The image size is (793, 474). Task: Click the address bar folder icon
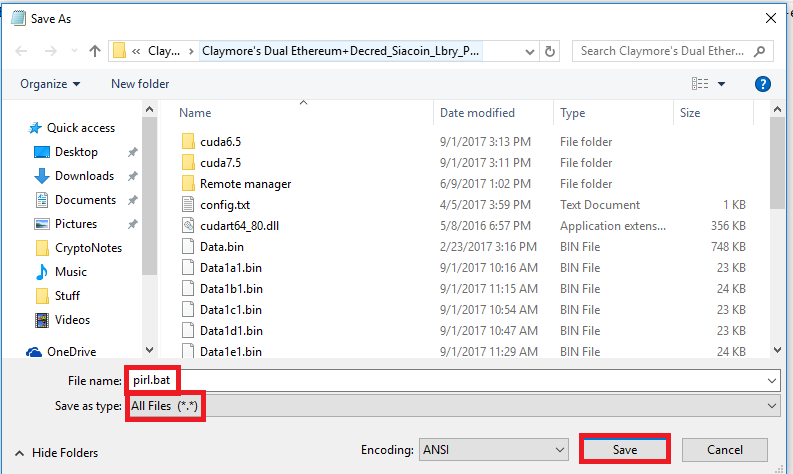(119, 51)
